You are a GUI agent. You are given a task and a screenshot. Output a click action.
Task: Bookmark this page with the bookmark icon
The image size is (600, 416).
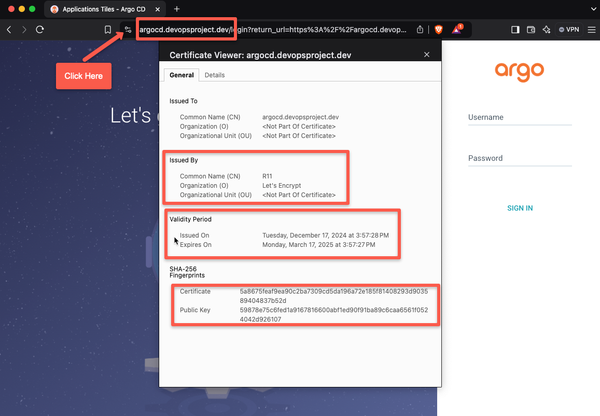[x=108, y=30]
